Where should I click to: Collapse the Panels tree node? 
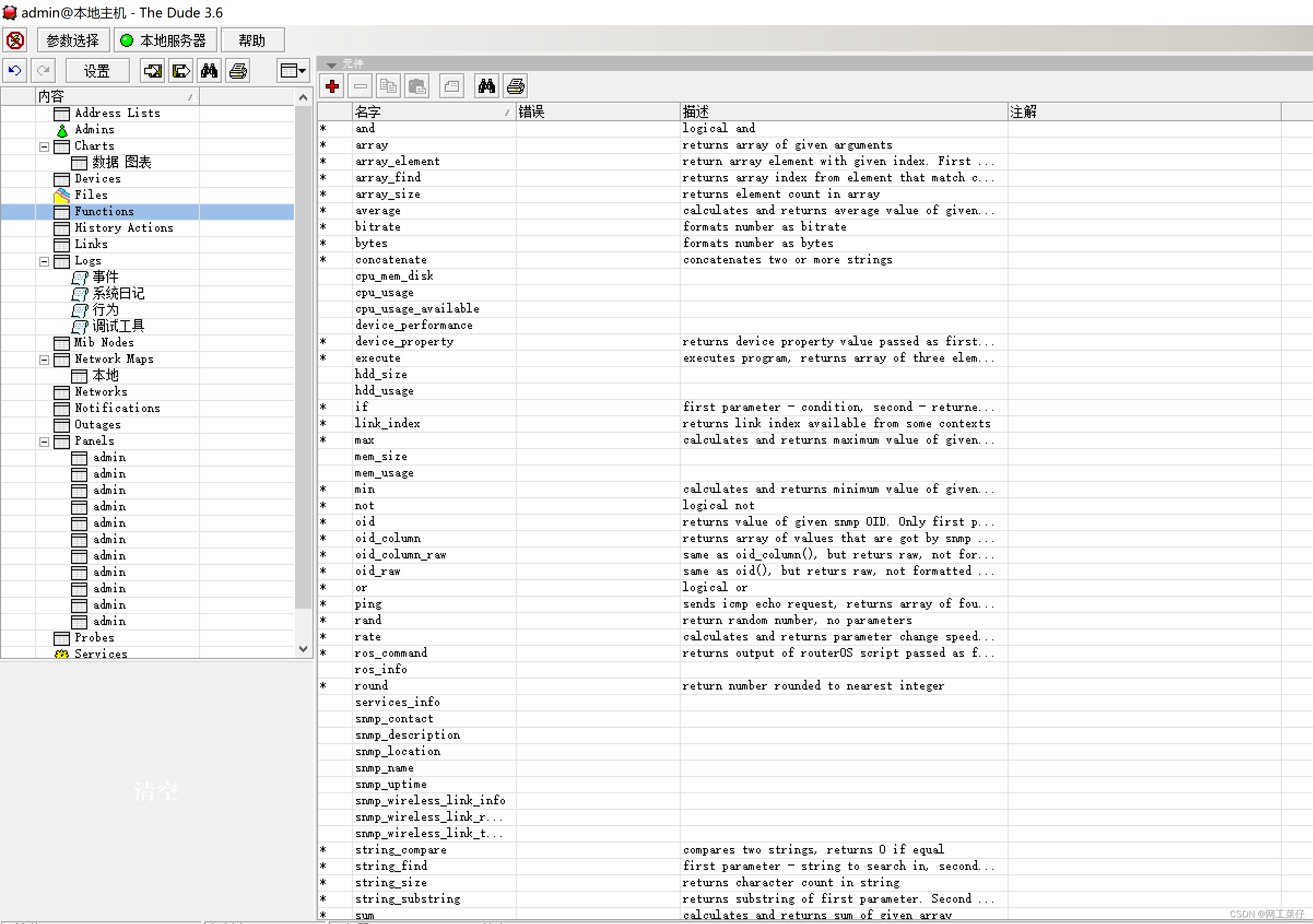(x=44, y=442)
